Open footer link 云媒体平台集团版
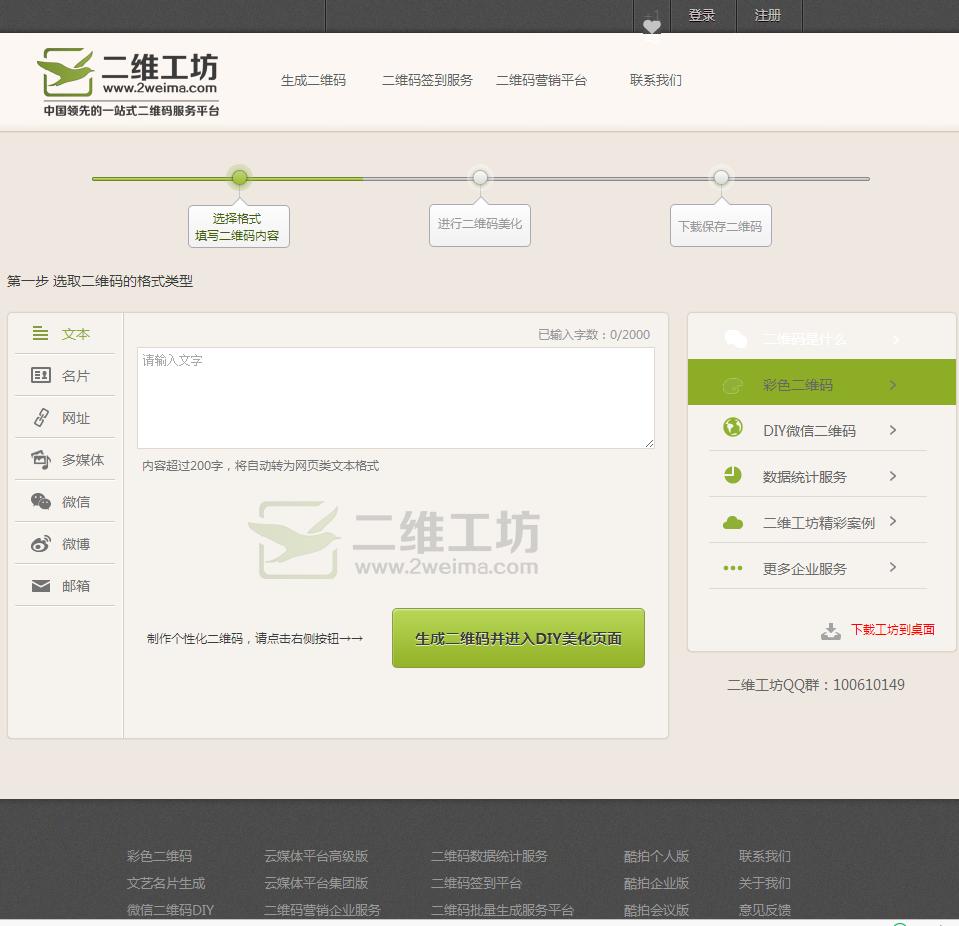 click(316, 883)
